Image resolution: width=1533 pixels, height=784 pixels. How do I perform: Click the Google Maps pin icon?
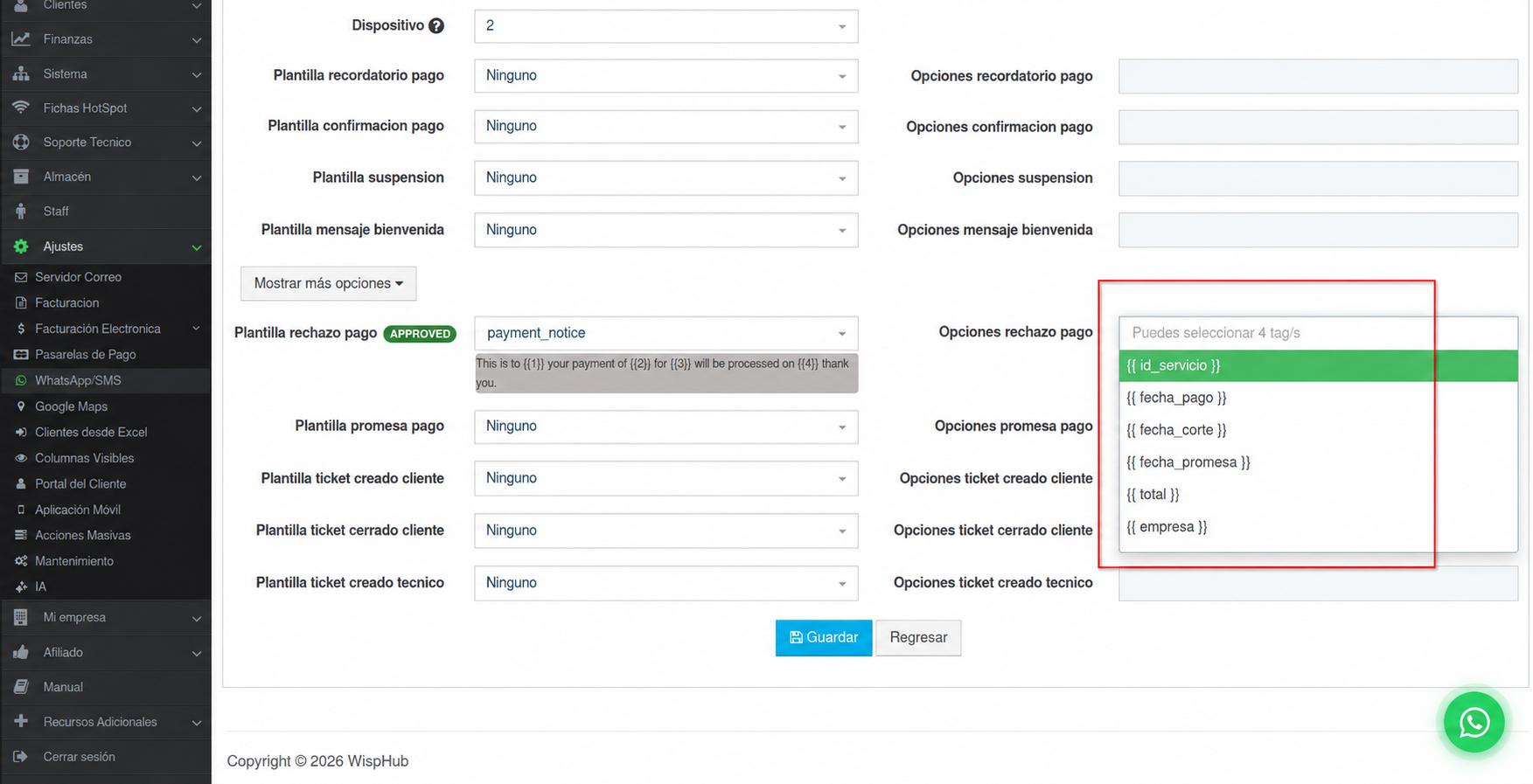[x=21, y=406]
